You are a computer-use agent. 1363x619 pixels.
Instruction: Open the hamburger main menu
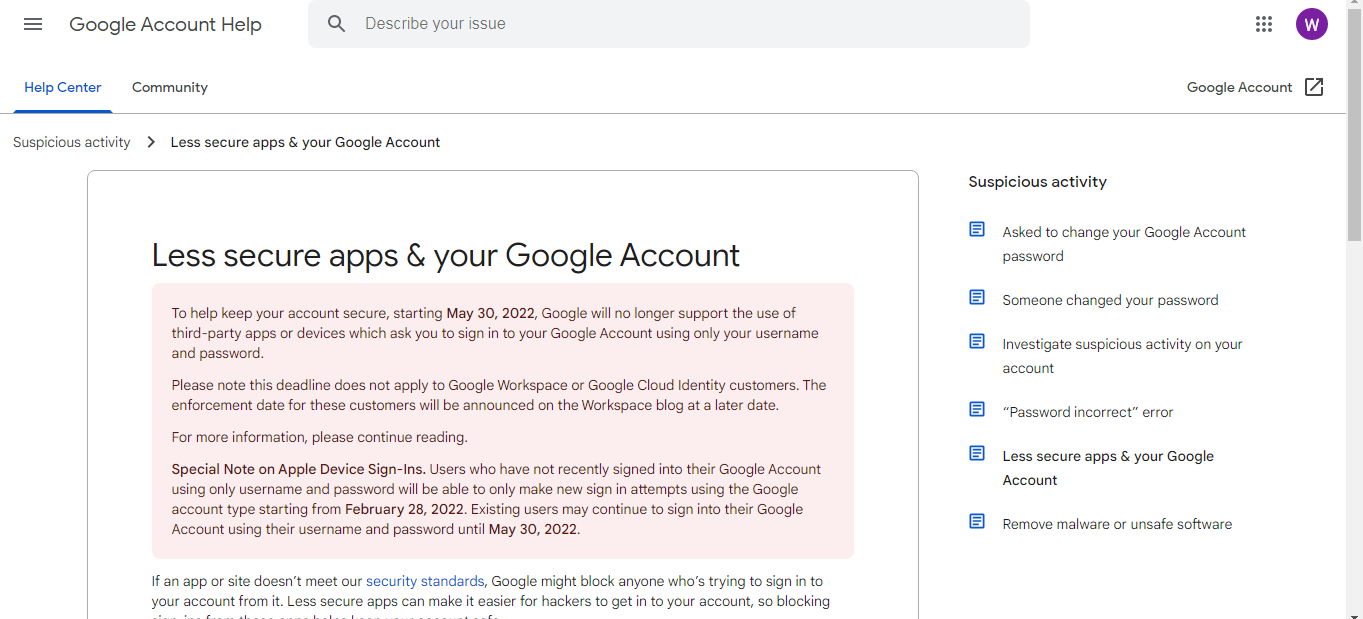tap(33, 24)
